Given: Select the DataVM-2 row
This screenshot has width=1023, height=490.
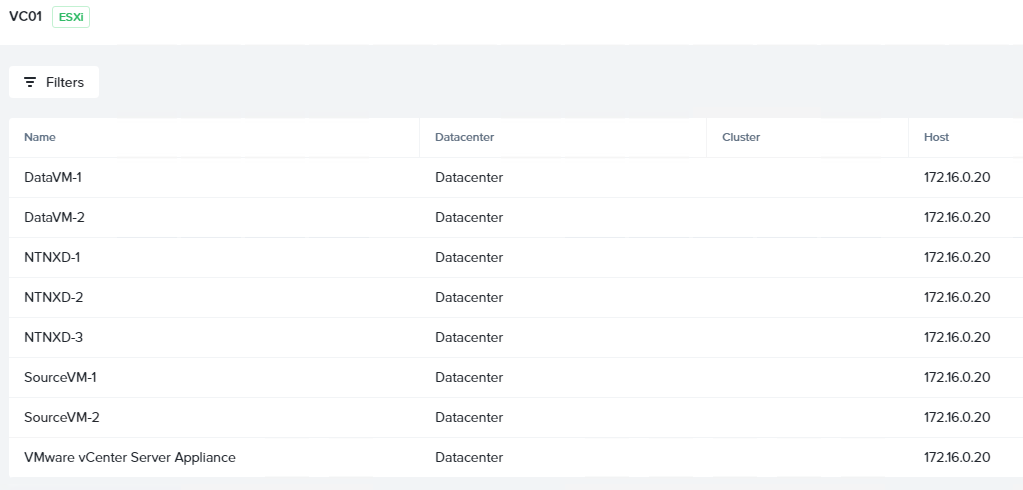Looking at the screenshot, I should [516, 217].
